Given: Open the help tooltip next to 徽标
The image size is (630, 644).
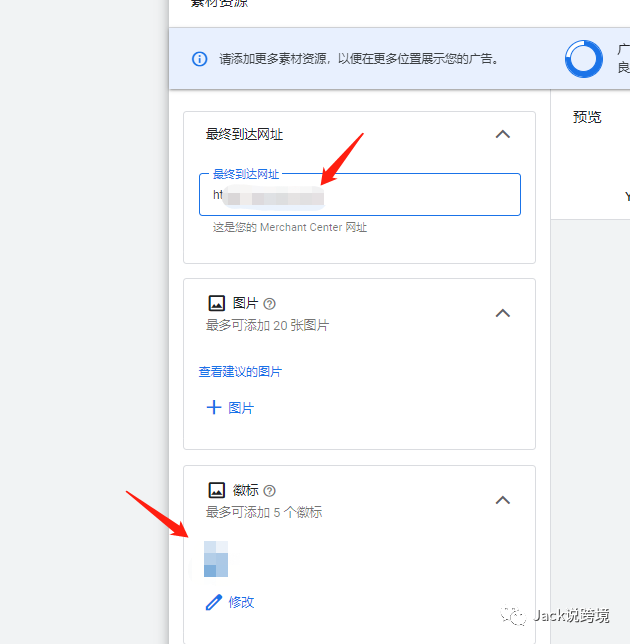Looking at the screenshot, I should [269, 491].
